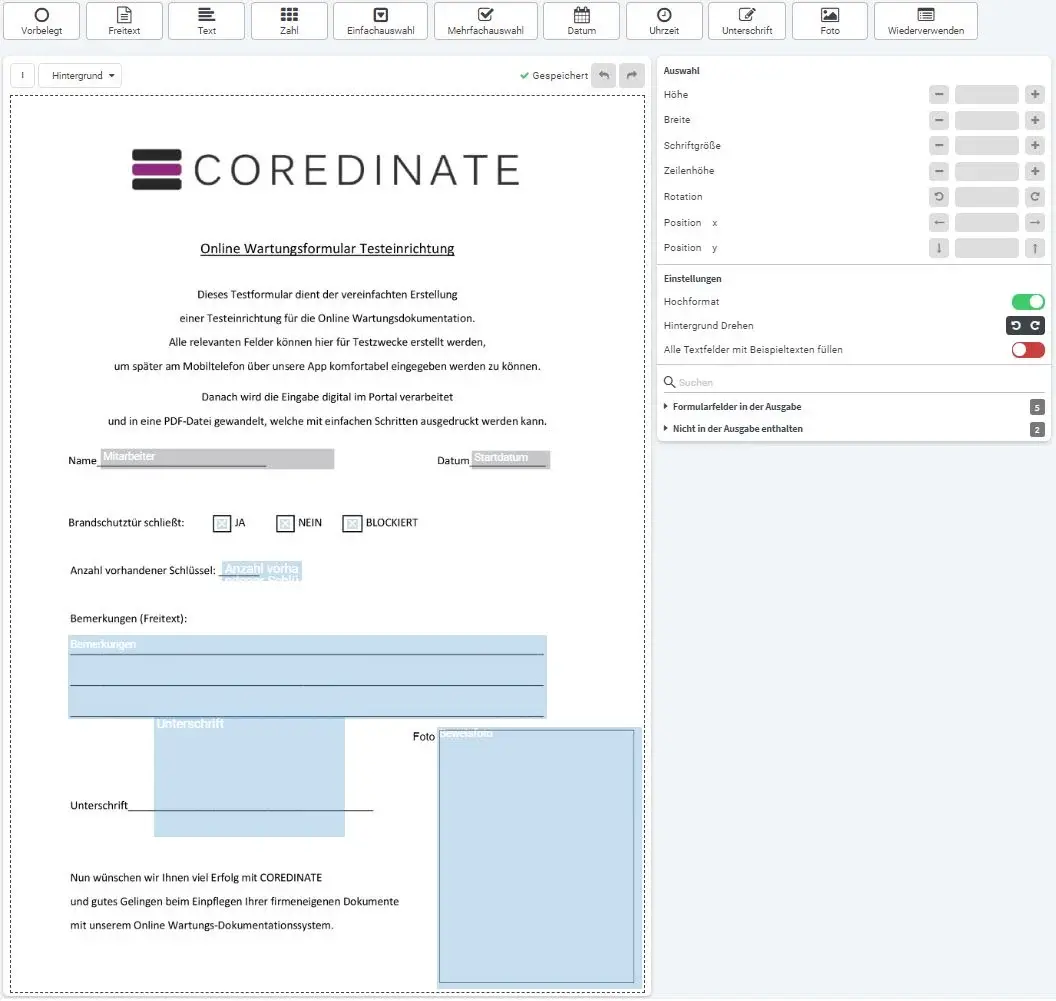Expand Formularfelder in der Ausgabe
Image resolution: width=1056 pixels, height=1001 pixels.
pyautogui.click(x=736, y=407)
